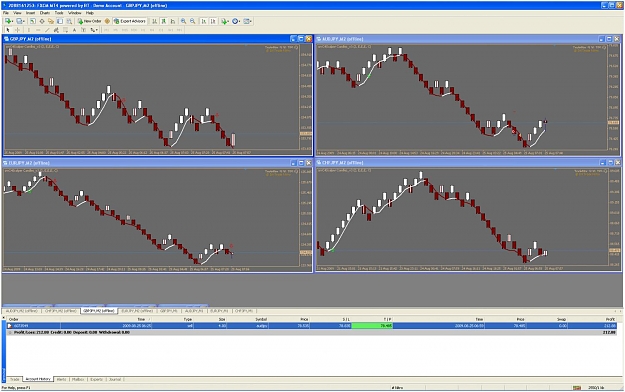The height and width of the screenshot is (392, 625).
Task: Switch to the Alerts terminal tab
Action: click(x=61, y=379)
